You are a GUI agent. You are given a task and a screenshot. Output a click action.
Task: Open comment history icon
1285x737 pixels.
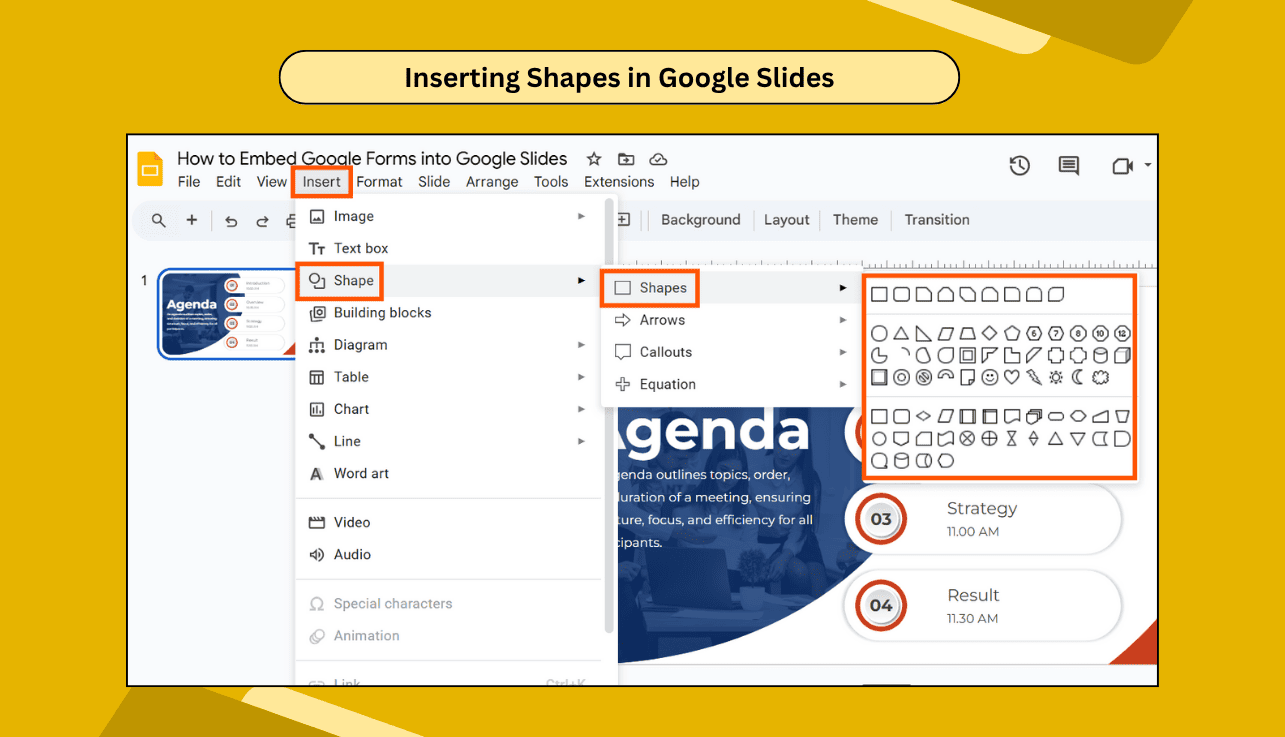1067,165
